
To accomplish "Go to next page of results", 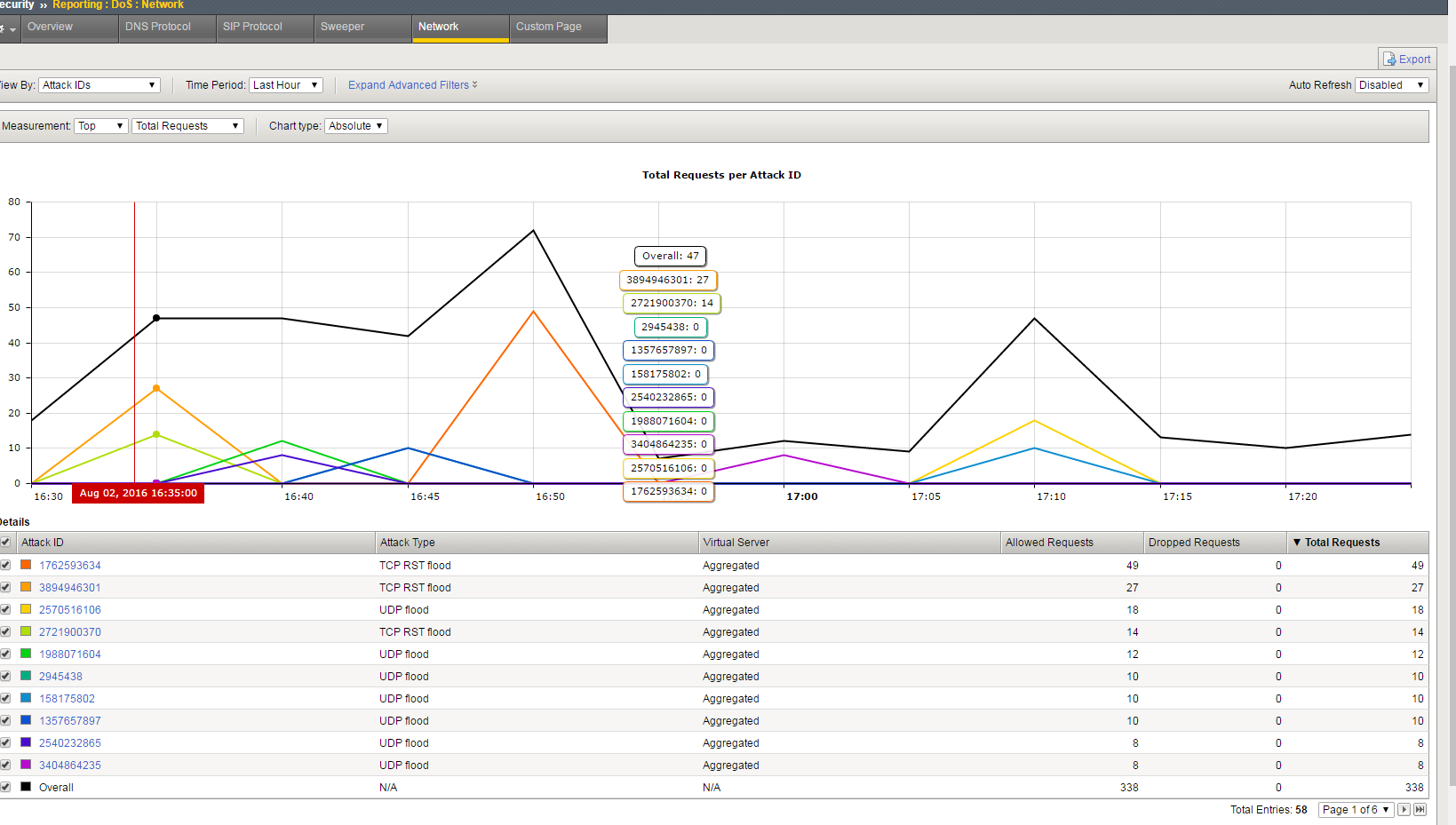I will tap(1404, 810).
